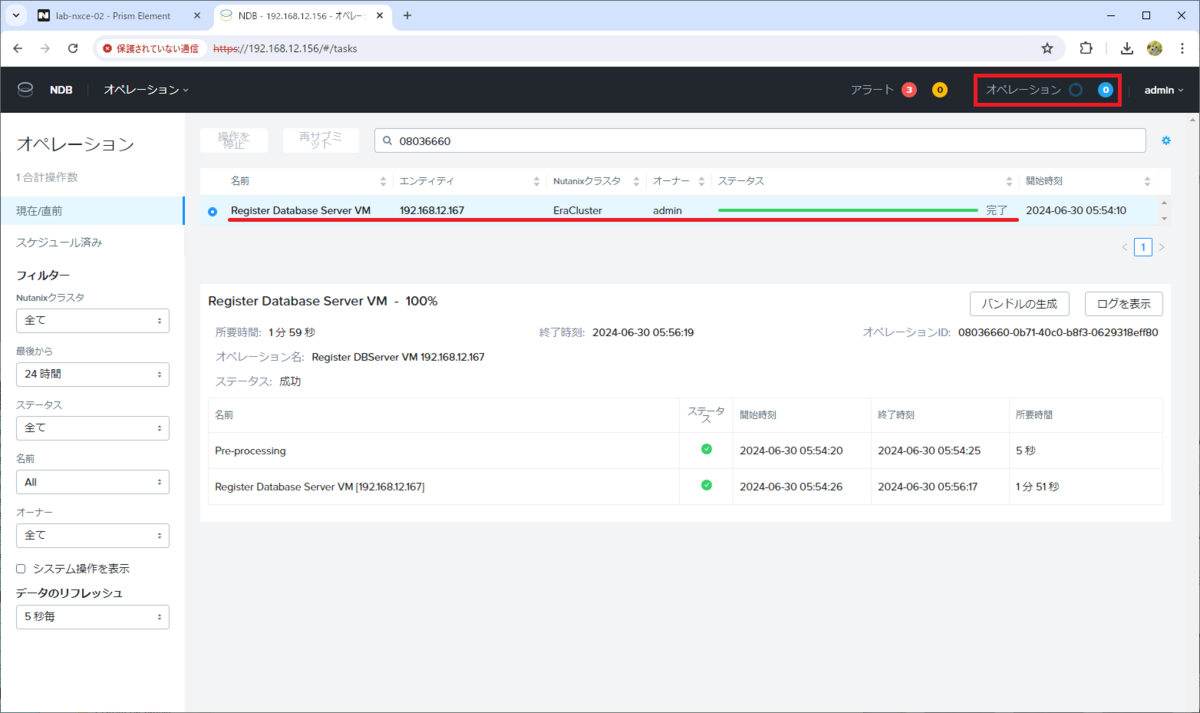
Task: Sort by エンティティ column arrows
Action: tap(537, 181)
